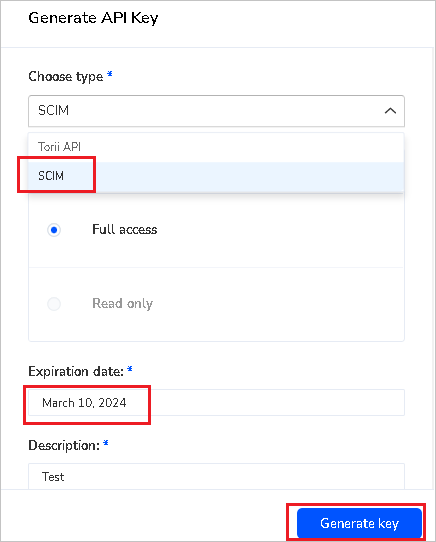Select the Full access radio button
This screenshot has height=542, width=436.
click(54, 230)
